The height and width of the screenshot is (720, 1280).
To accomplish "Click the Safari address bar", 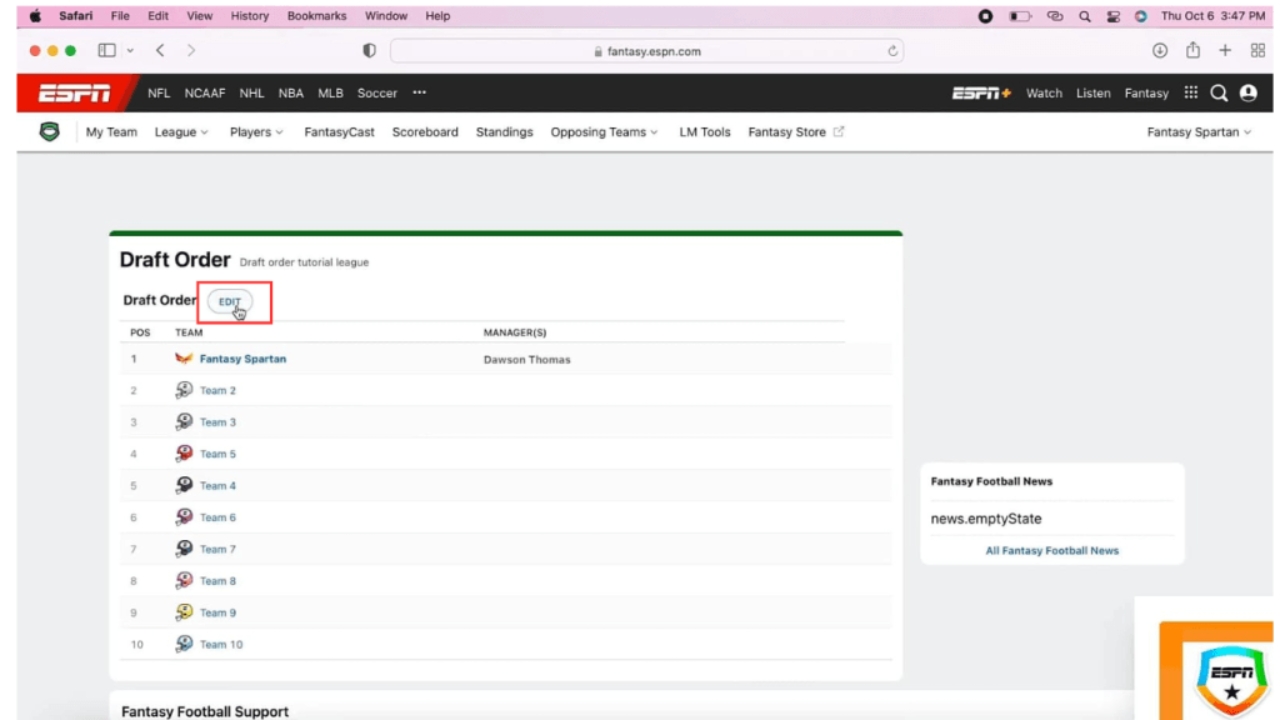I will tap(647, 51).
